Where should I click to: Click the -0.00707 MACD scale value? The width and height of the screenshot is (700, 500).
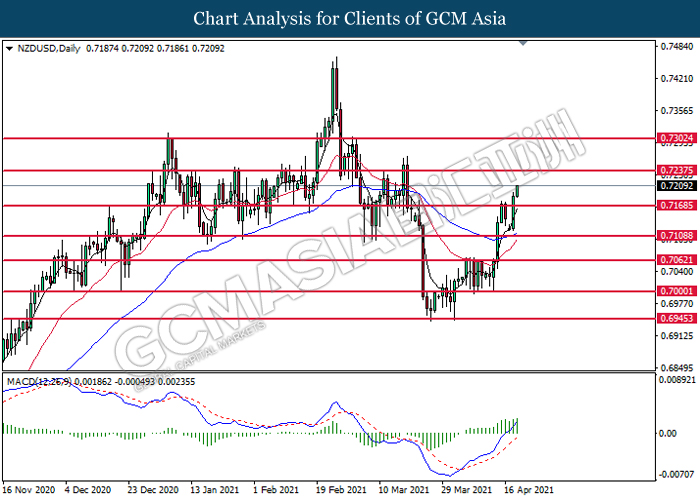(677, 474)
